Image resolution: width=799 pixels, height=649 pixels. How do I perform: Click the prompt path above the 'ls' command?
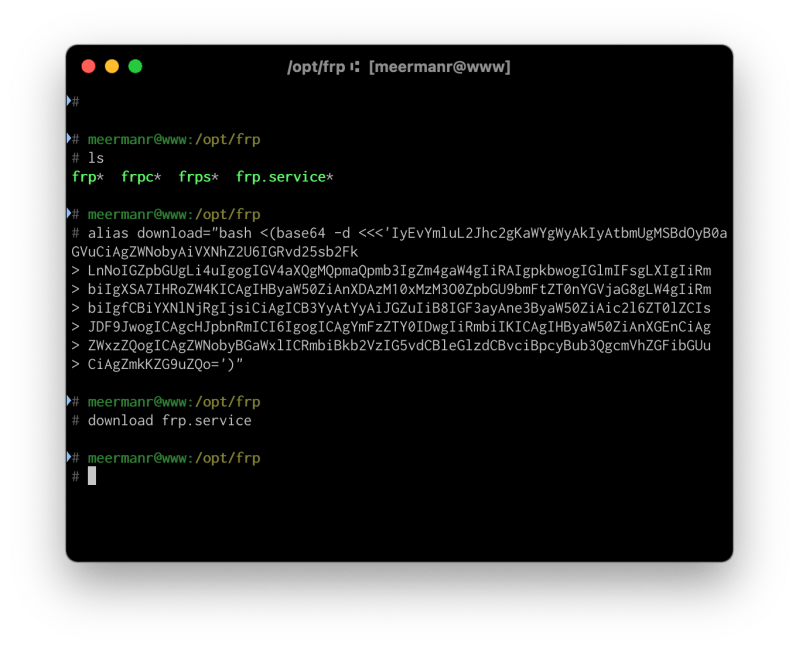pos(174,140)
